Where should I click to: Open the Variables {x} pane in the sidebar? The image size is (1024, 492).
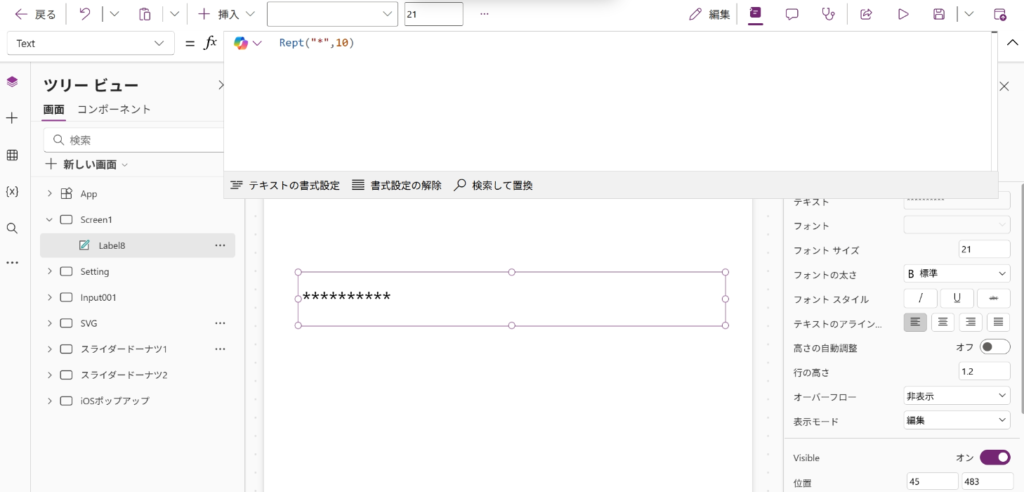click(x=12, y=191)
